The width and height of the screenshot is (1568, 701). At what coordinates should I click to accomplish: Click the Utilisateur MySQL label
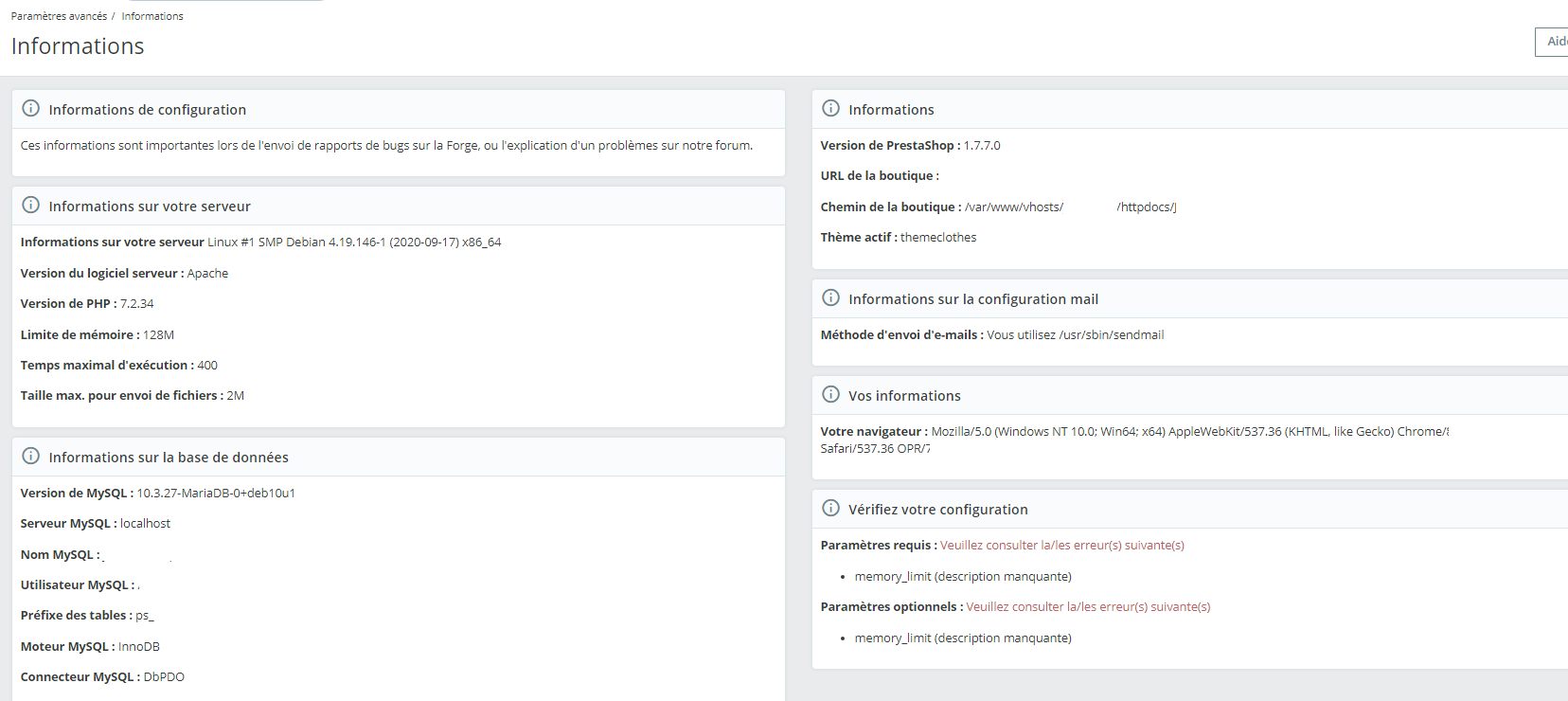78,585
